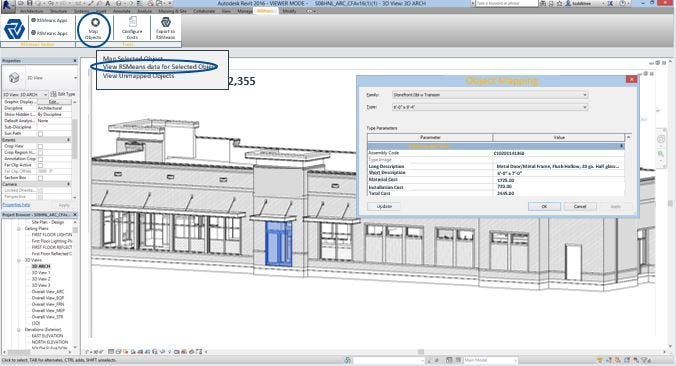Close the Project Browser panel
Screen dimensions: 676x366
point(75,215)
